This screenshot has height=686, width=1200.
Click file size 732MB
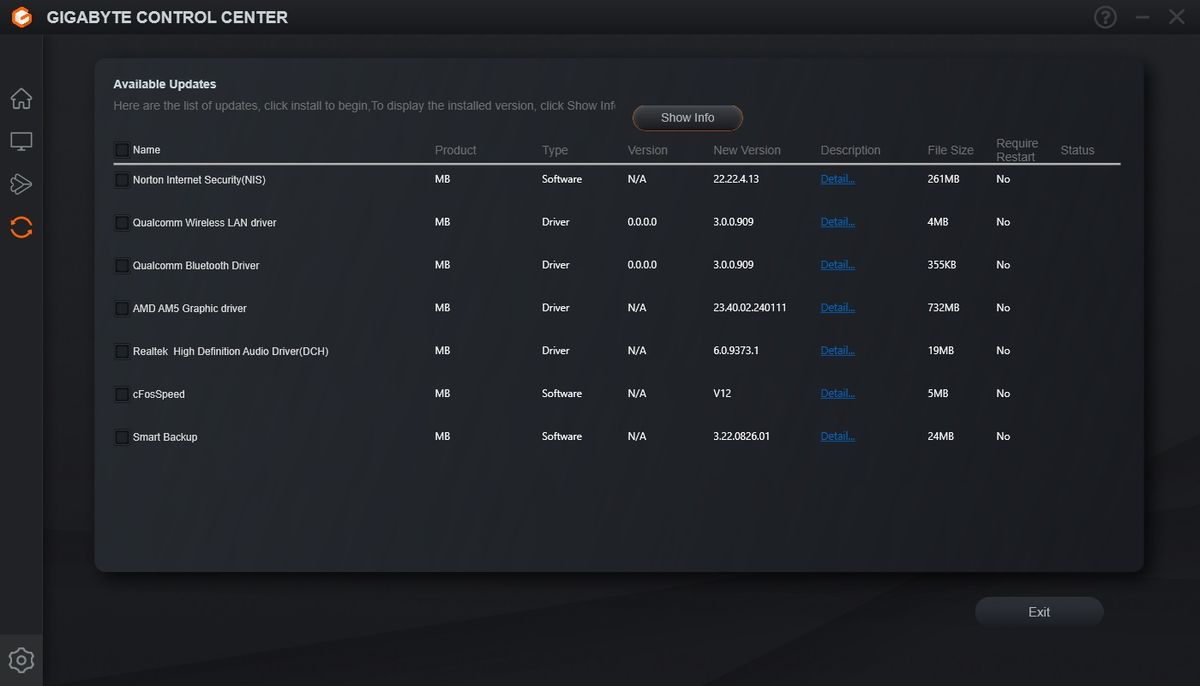[944, 308]
